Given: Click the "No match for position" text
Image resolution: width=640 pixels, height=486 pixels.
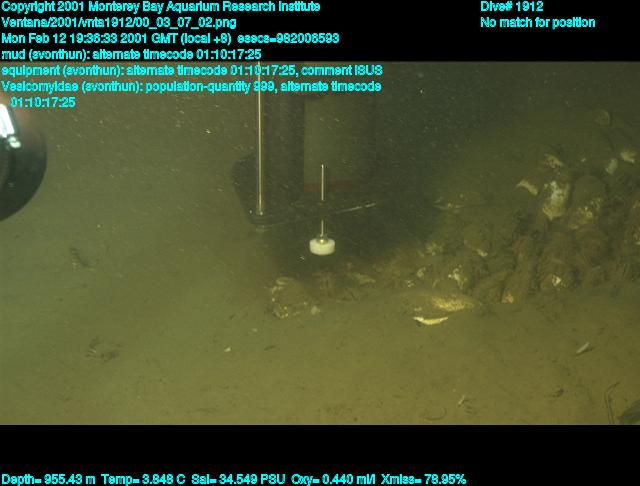Looking at the screenshot, I should tap(537, 23).
